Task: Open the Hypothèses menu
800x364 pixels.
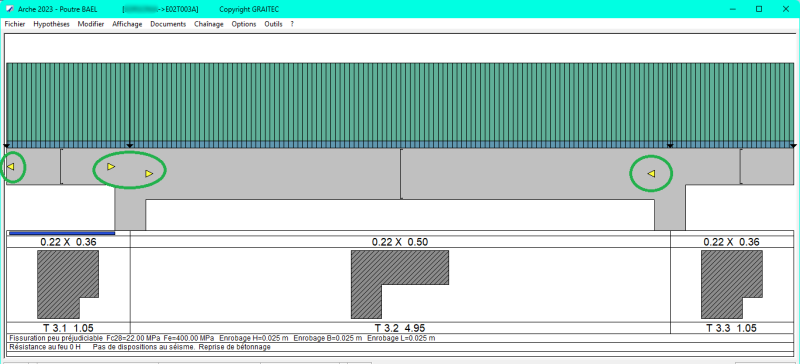Action: (x=52, y=24)
